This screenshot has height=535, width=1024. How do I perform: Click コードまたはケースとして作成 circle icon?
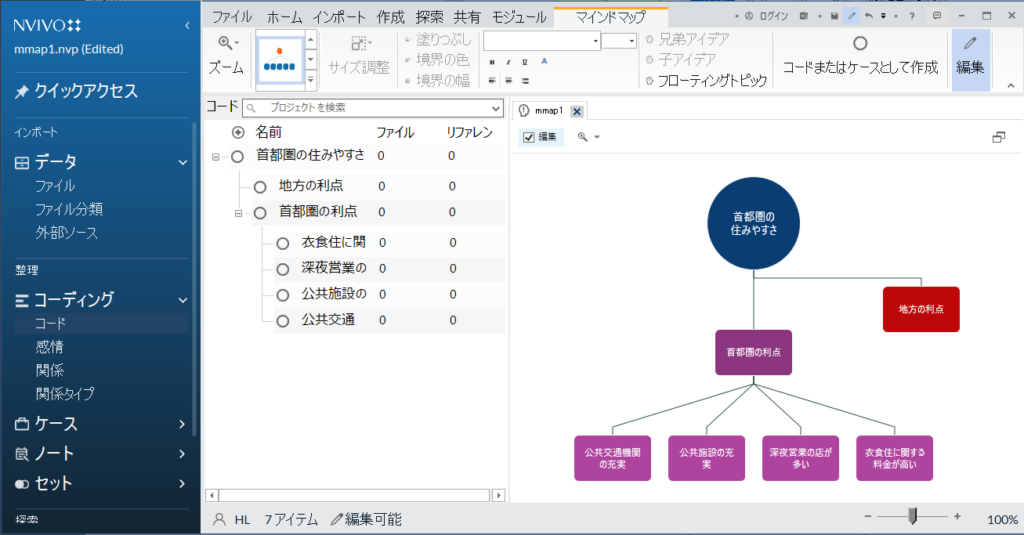(860, 43)
